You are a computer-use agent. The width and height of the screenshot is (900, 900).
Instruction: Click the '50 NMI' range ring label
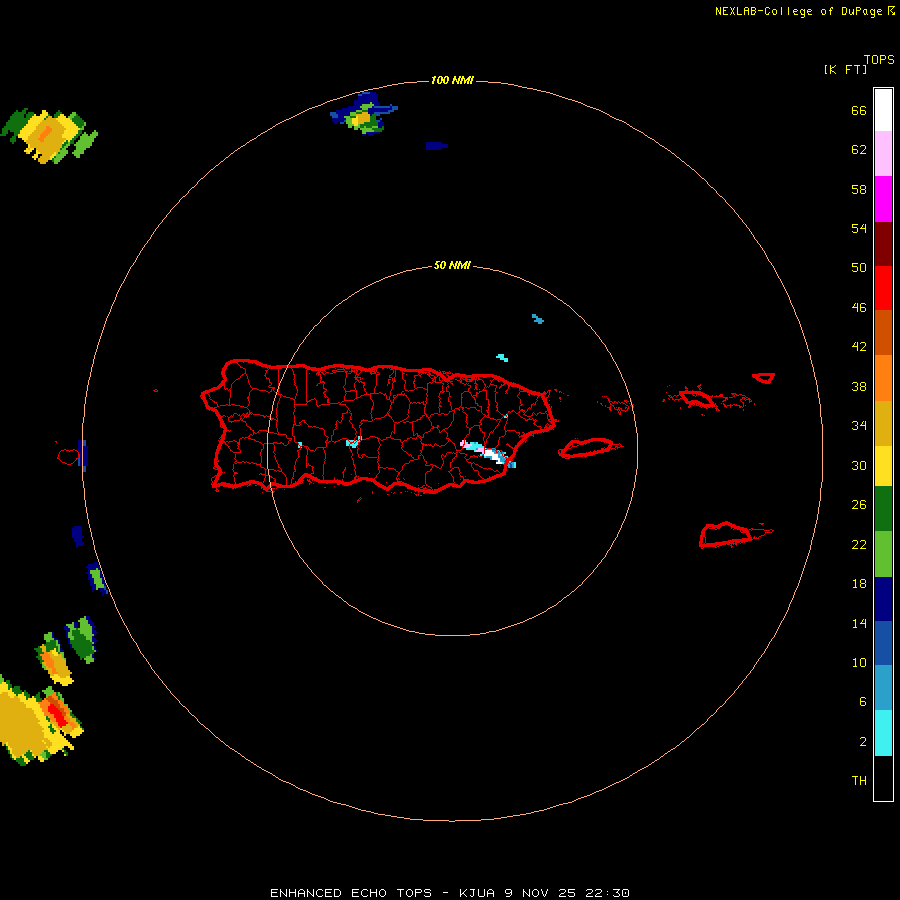tap(452, 265)
